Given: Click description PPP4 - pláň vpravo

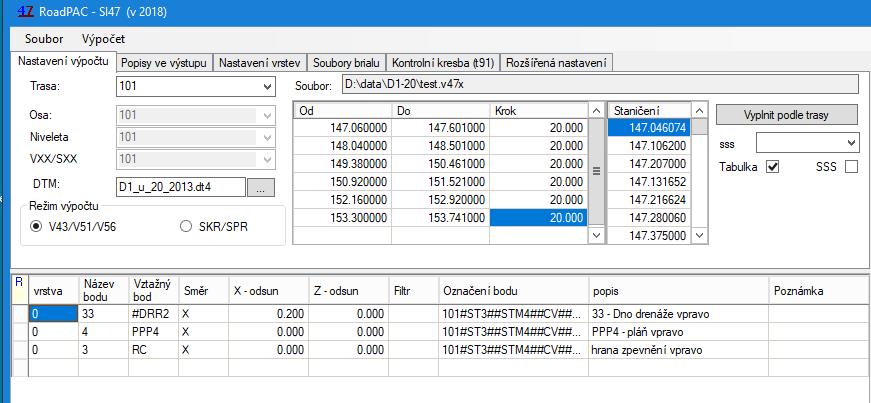Looking at the screenshot, I should point(678,332).
